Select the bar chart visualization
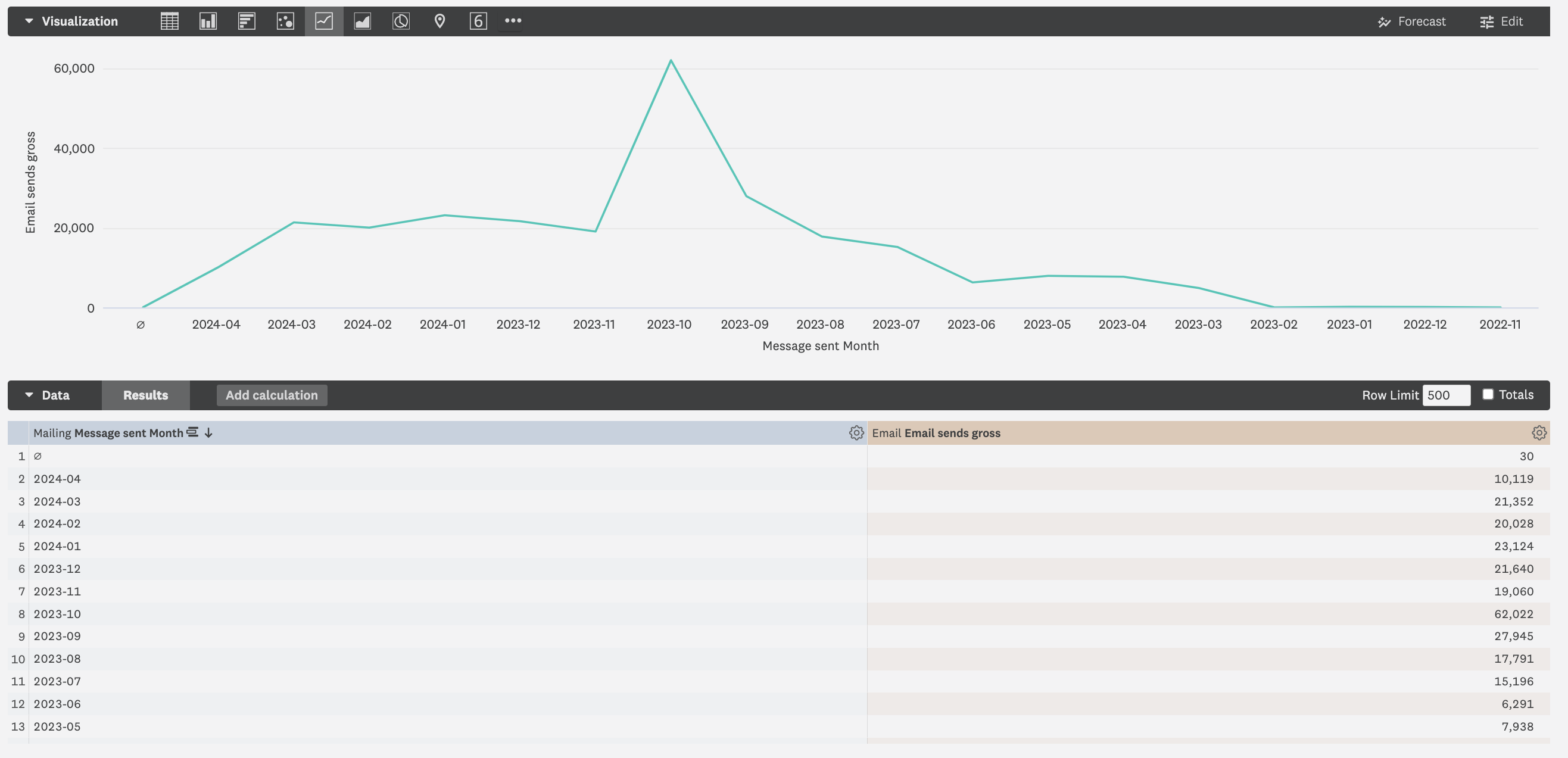 pos(247,21)
